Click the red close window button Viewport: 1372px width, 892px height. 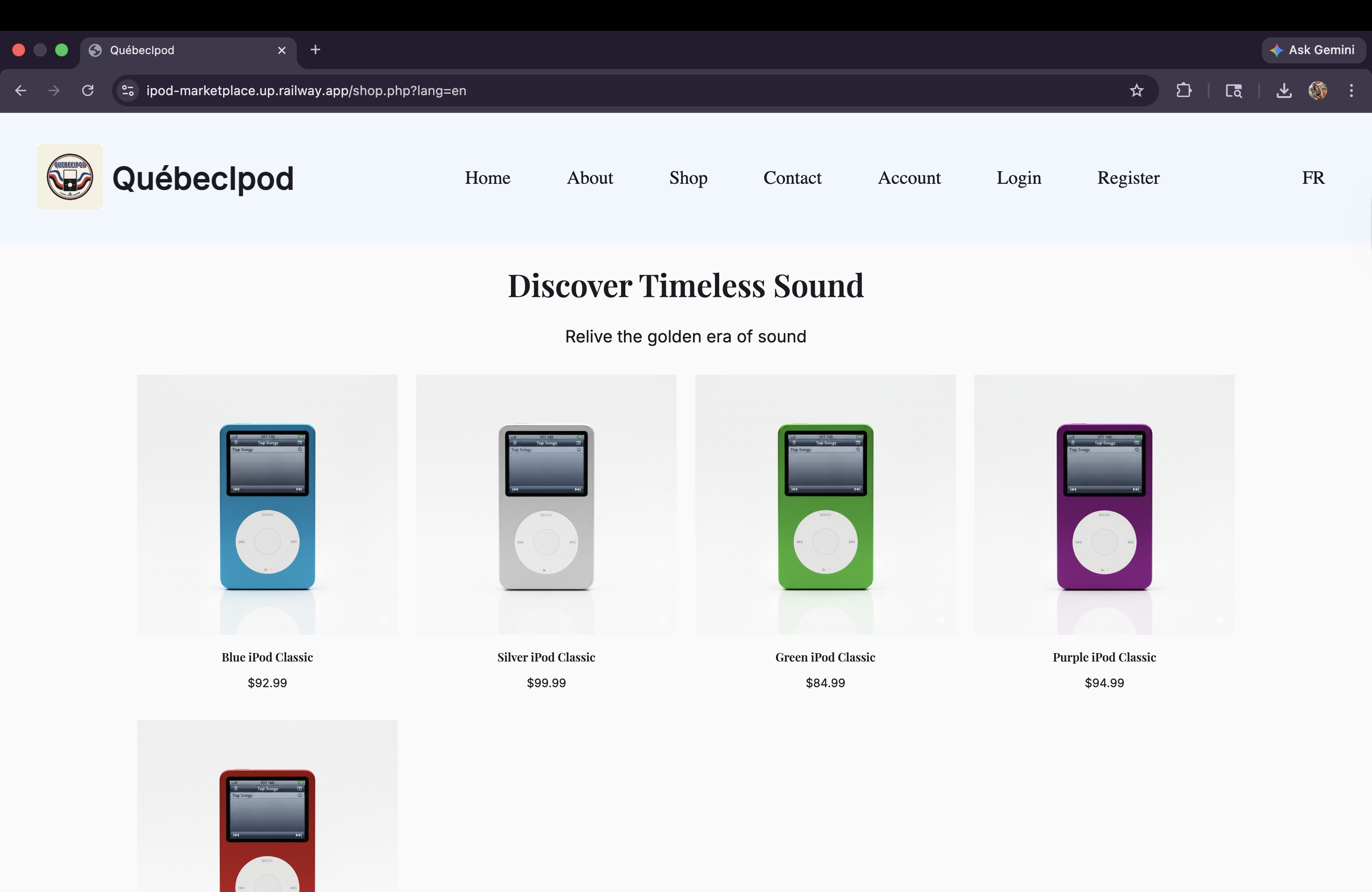click(x=19, y=50)
